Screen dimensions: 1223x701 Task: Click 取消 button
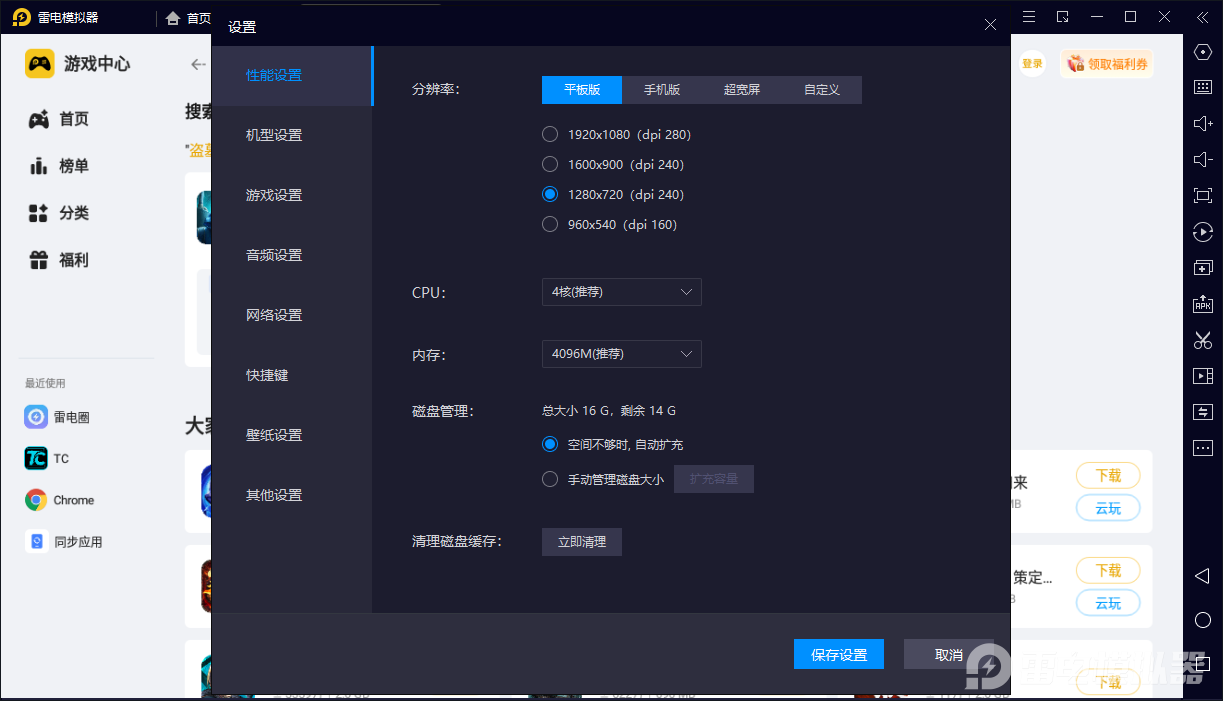click(949, 655)
